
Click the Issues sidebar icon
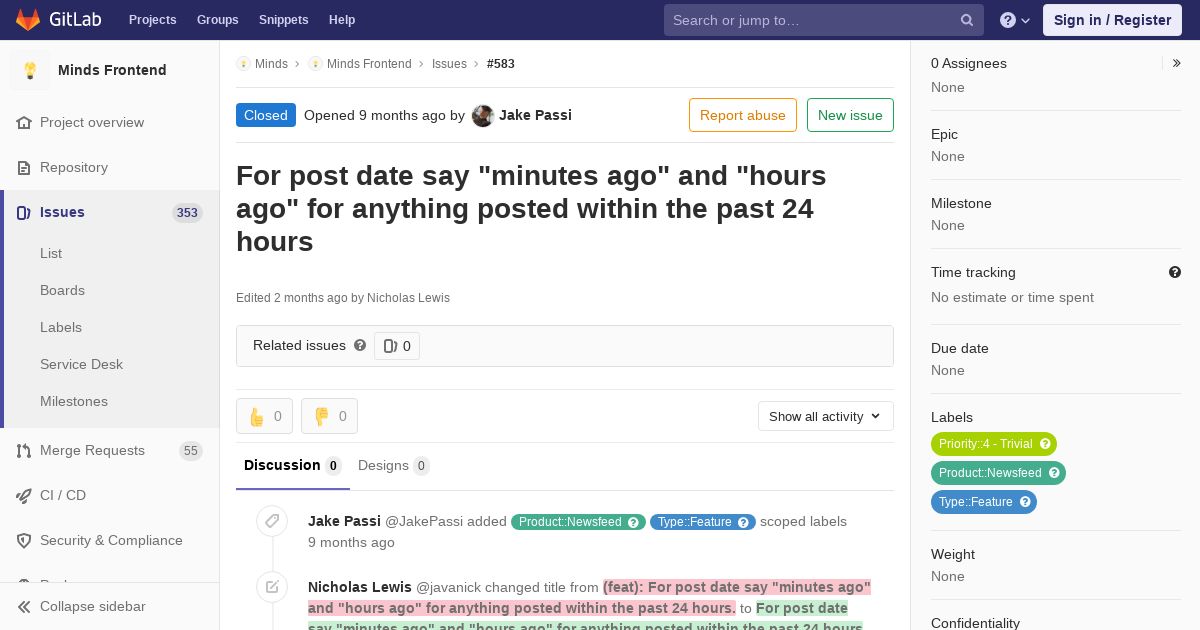click(24, 212)
